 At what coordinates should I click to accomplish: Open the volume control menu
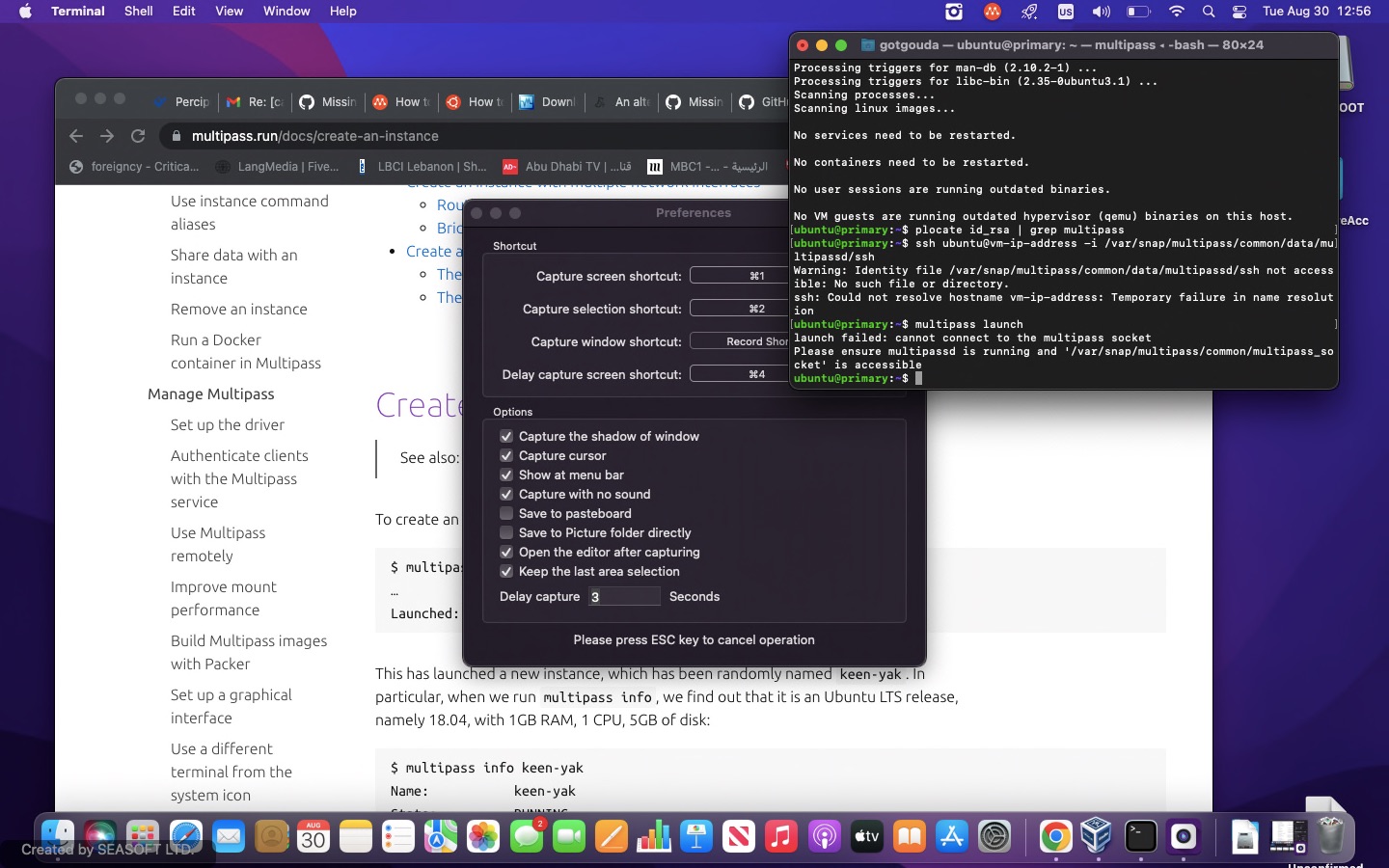click(x=1102, y=12)
